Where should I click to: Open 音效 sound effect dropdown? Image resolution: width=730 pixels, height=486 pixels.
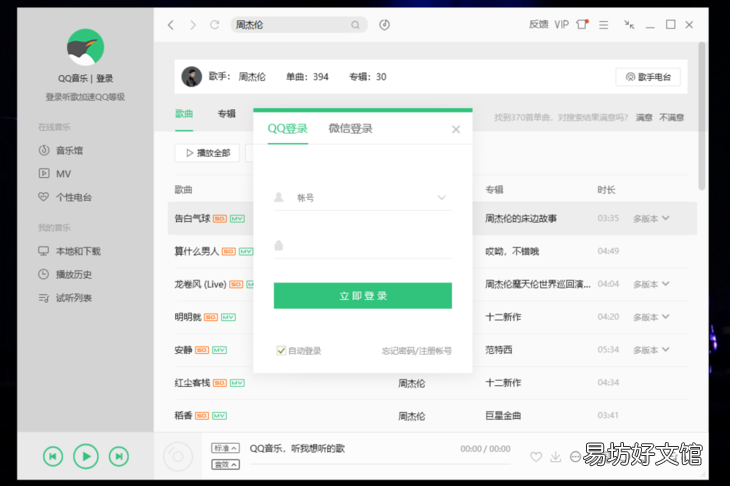pyautogui.click(x=225, y=464)
